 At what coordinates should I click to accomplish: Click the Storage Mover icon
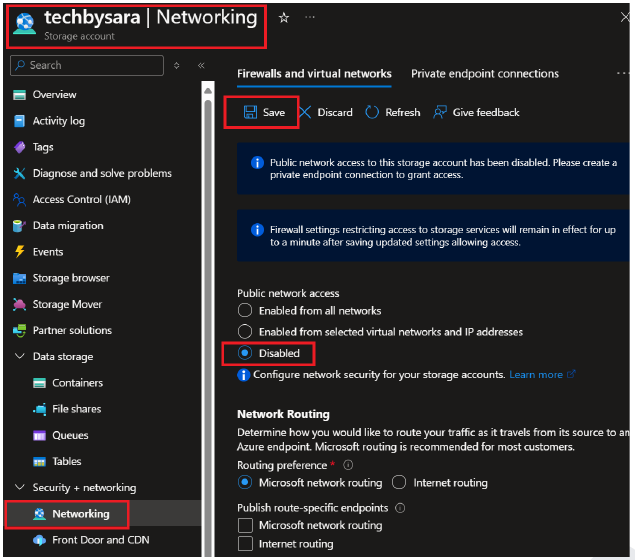[19, 304]
